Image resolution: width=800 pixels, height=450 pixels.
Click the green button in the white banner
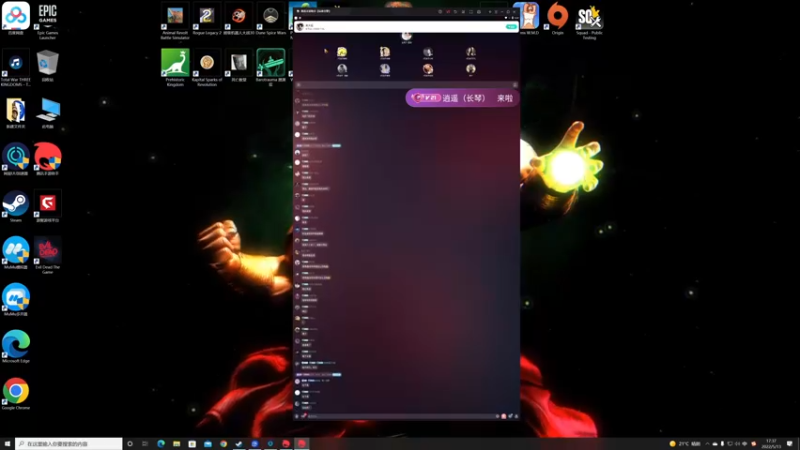point(511,27)
